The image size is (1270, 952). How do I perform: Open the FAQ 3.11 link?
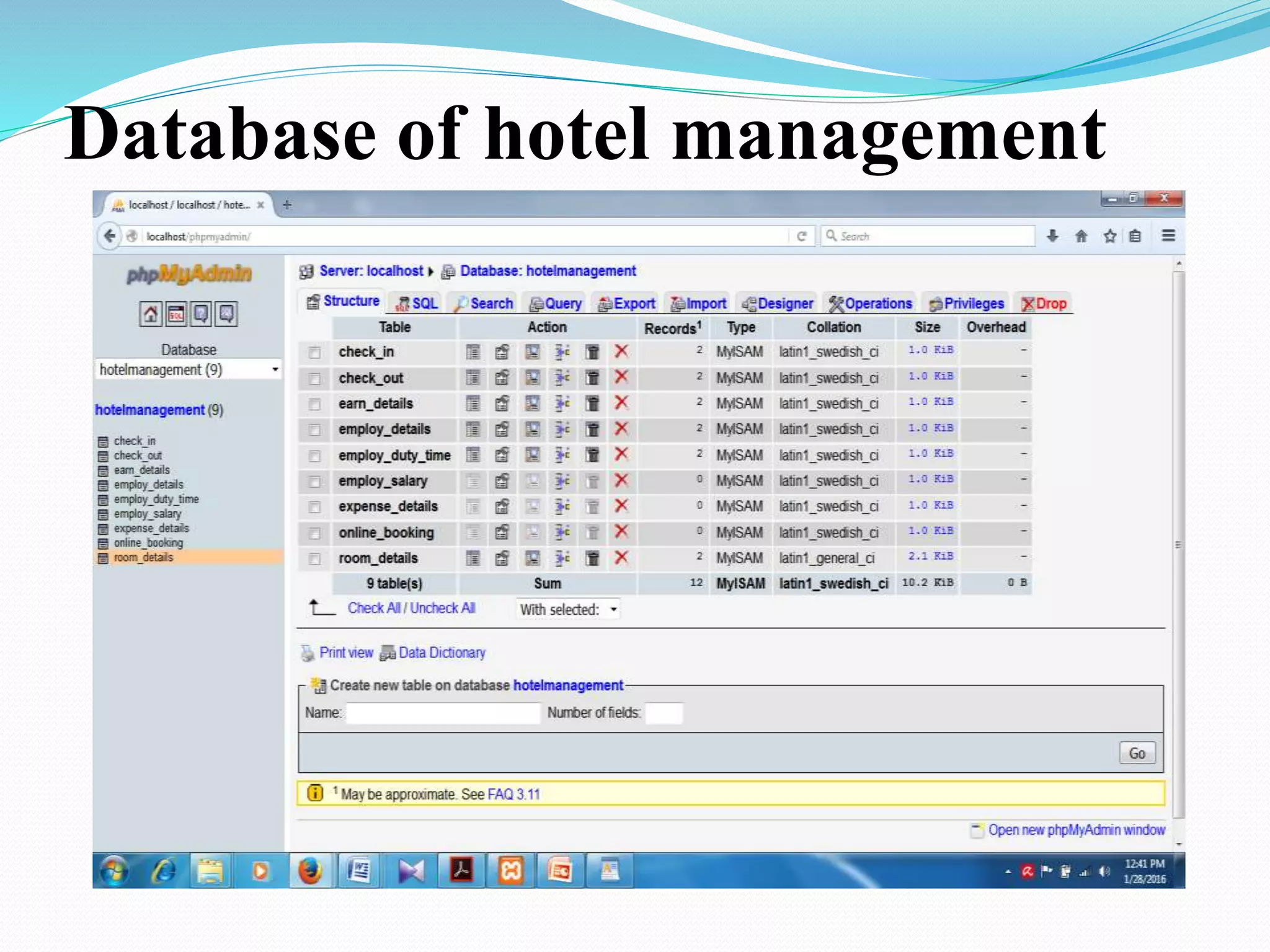(513, 795)
